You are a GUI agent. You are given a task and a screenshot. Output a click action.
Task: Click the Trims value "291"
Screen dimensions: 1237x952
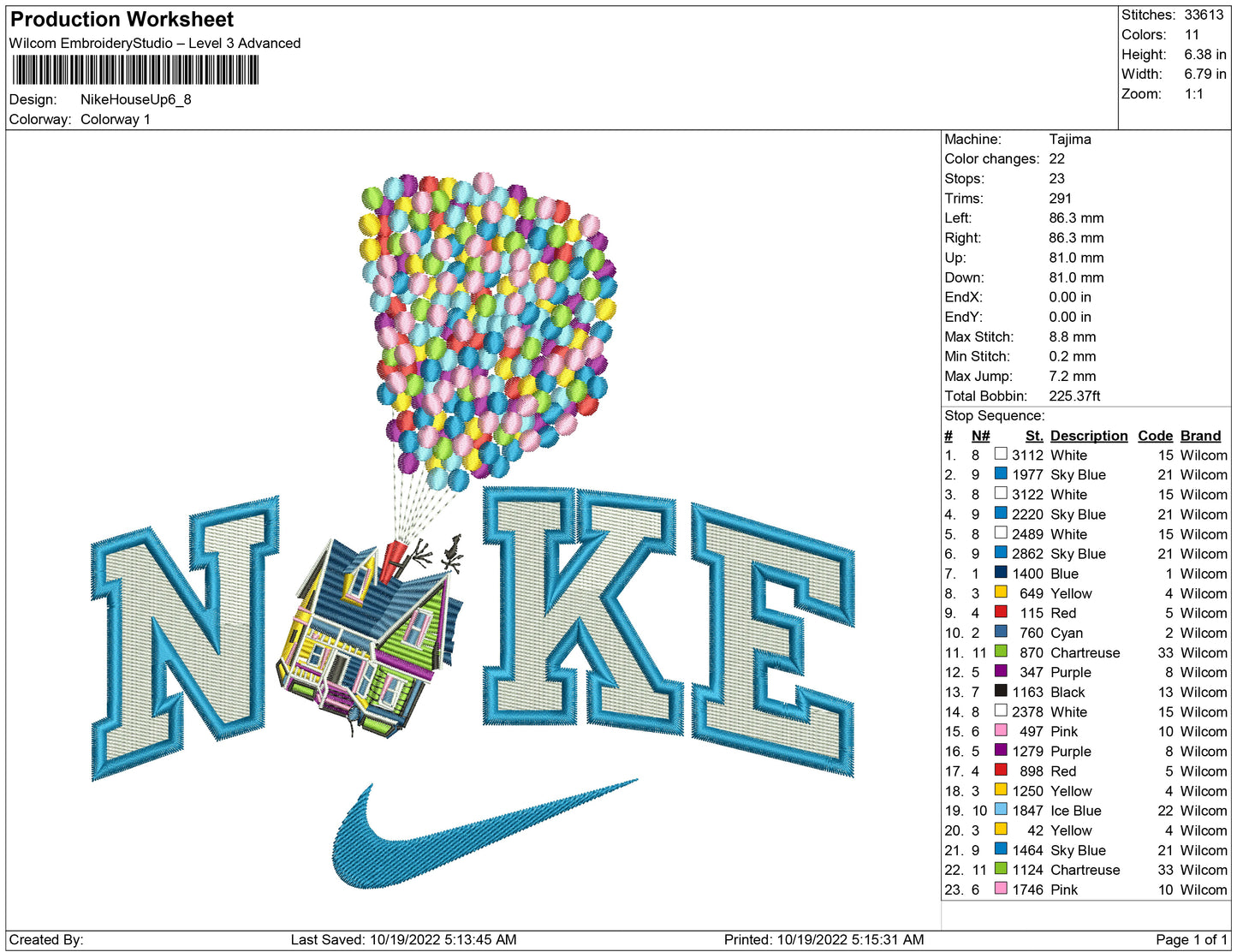tap(1061, 198)
